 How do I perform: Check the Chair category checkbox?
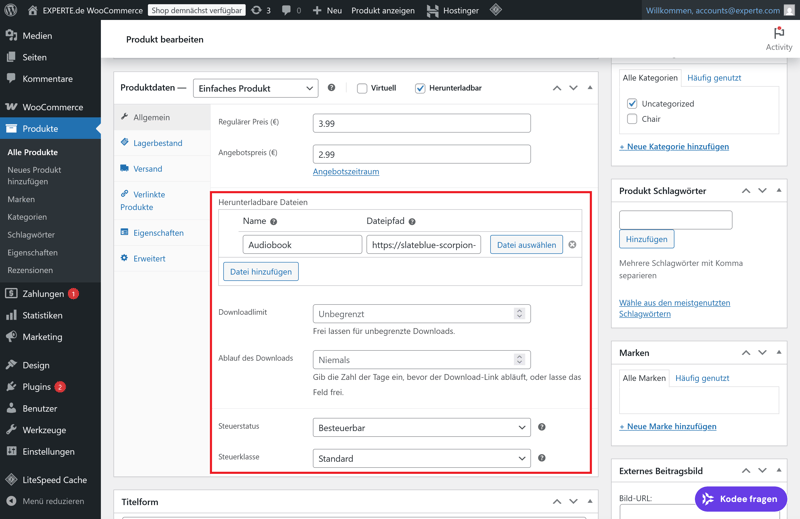[x=632, y=119]
